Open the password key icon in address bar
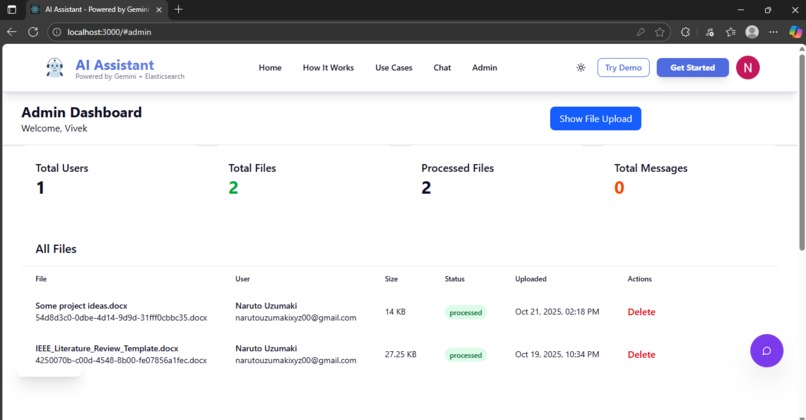The width and height of the screenshot is (806, 420). (640, 32)
